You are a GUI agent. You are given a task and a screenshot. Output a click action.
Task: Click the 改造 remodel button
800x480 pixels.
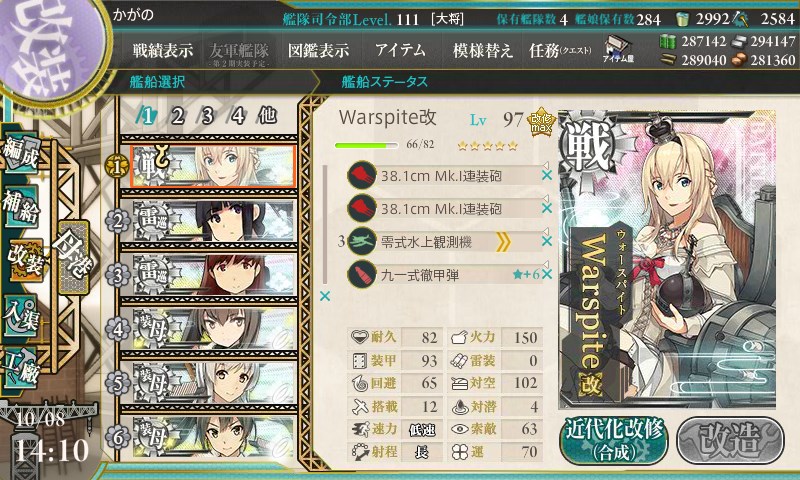pos(730,440)
